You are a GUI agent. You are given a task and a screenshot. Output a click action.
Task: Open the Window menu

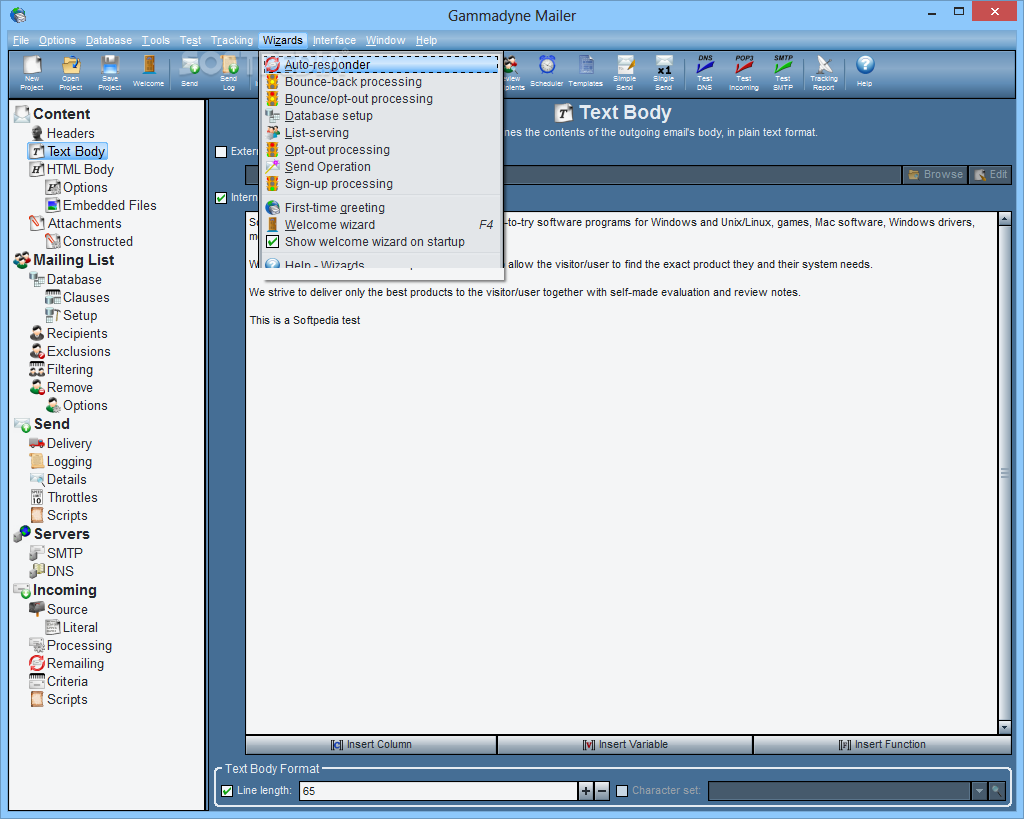385,40
